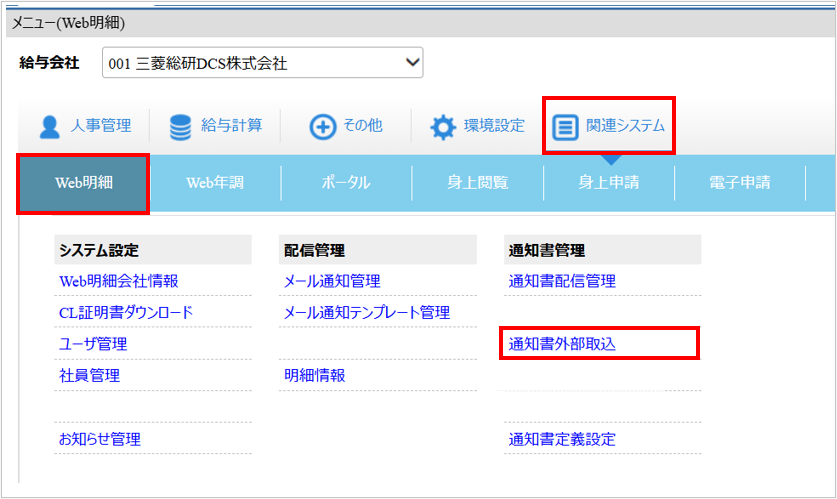
Task: Click the システム設定 section header
Action: [x=153, y=250]
